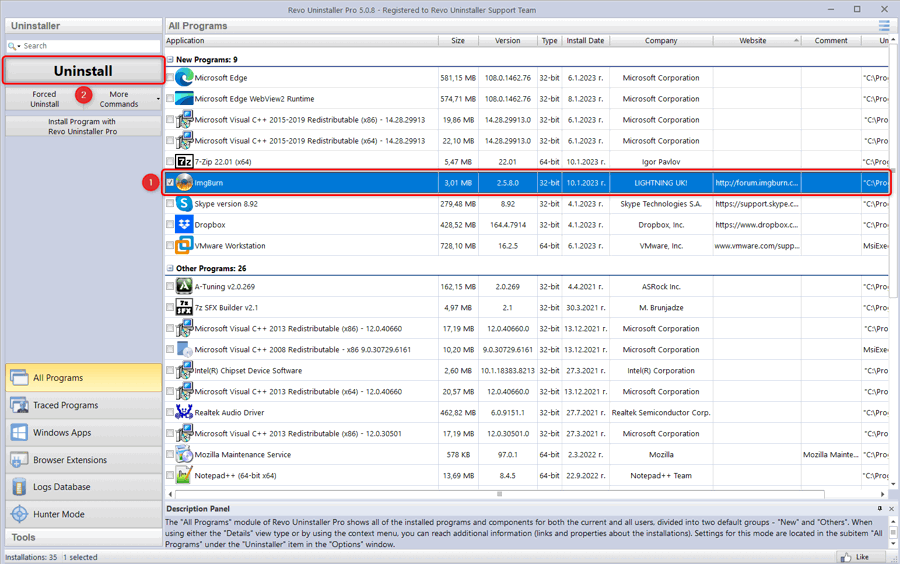This screenshot has width=900, height=564.
Task: Click the program list scroll down arrow
Action: pyautogui.click(x=893, y=484)
